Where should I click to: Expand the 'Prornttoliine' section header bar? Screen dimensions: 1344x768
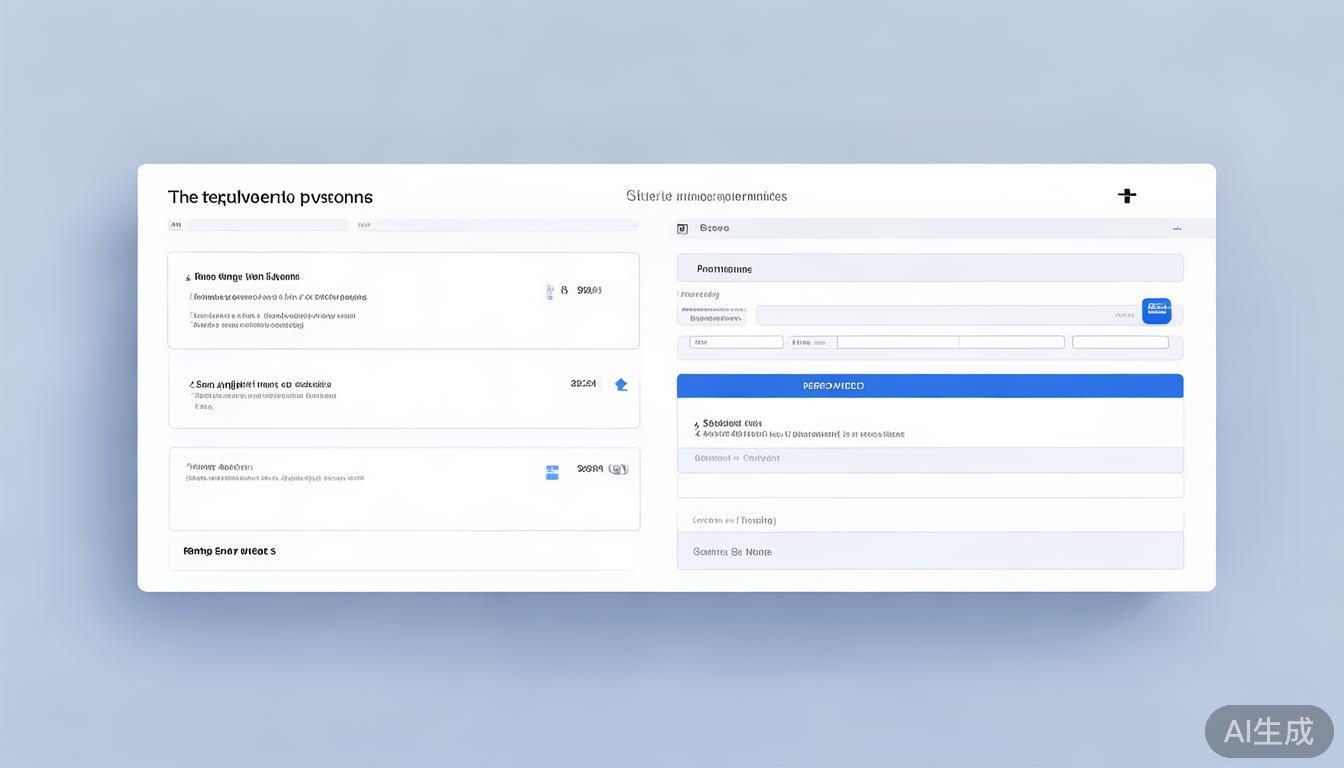pos(929,268)
